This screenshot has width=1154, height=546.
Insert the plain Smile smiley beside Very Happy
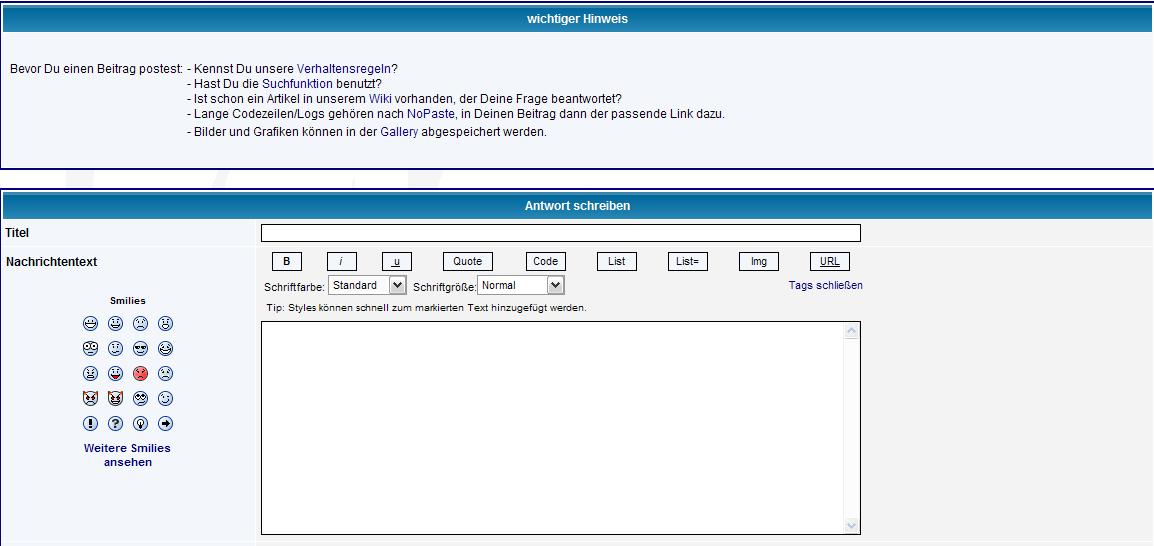[116, 323]
